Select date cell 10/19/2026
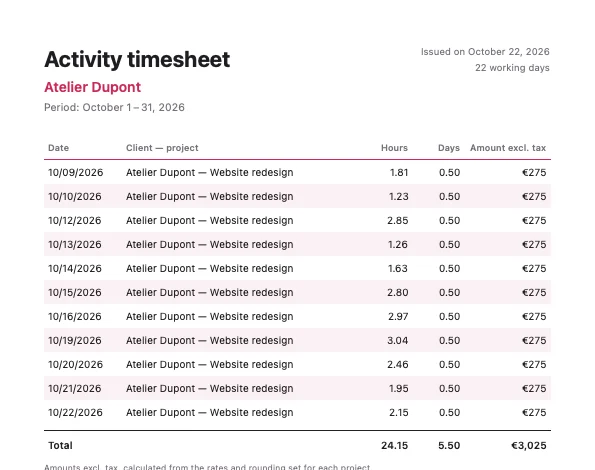595x470 pixels. coord(75,340)
